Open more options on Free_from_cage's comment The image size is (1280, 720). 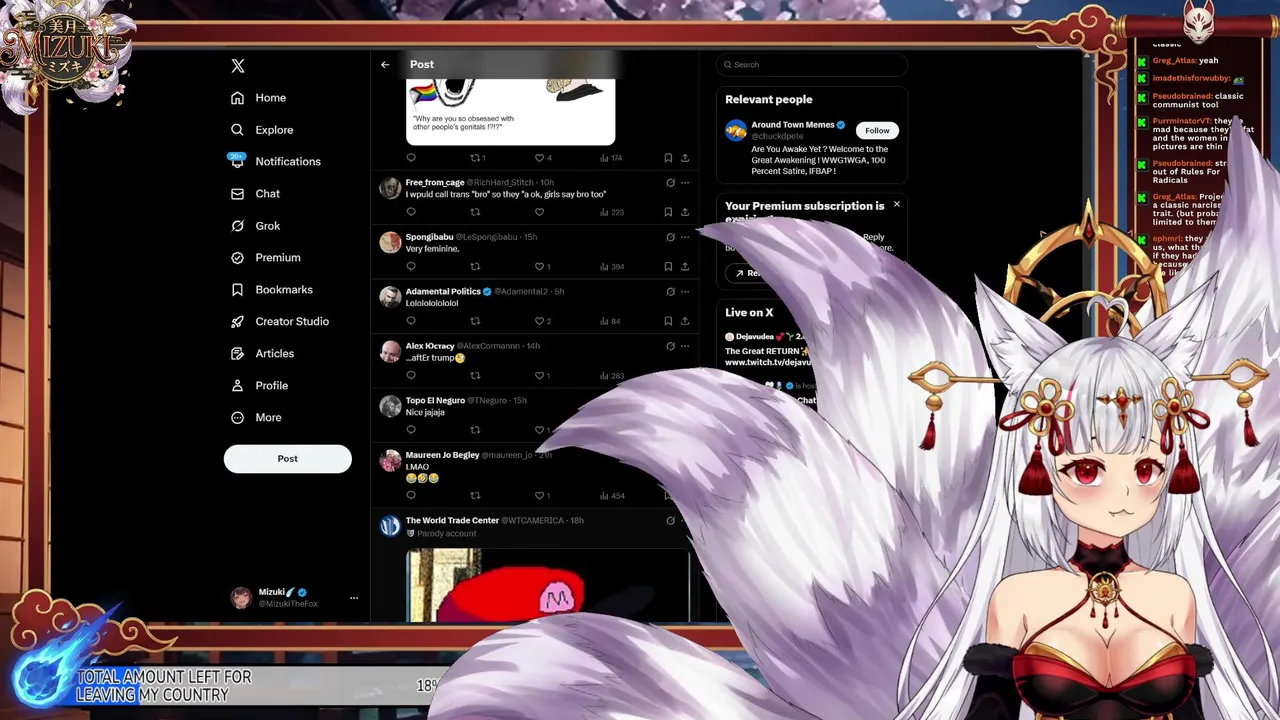pyautogui.click(x=685, y=183)
